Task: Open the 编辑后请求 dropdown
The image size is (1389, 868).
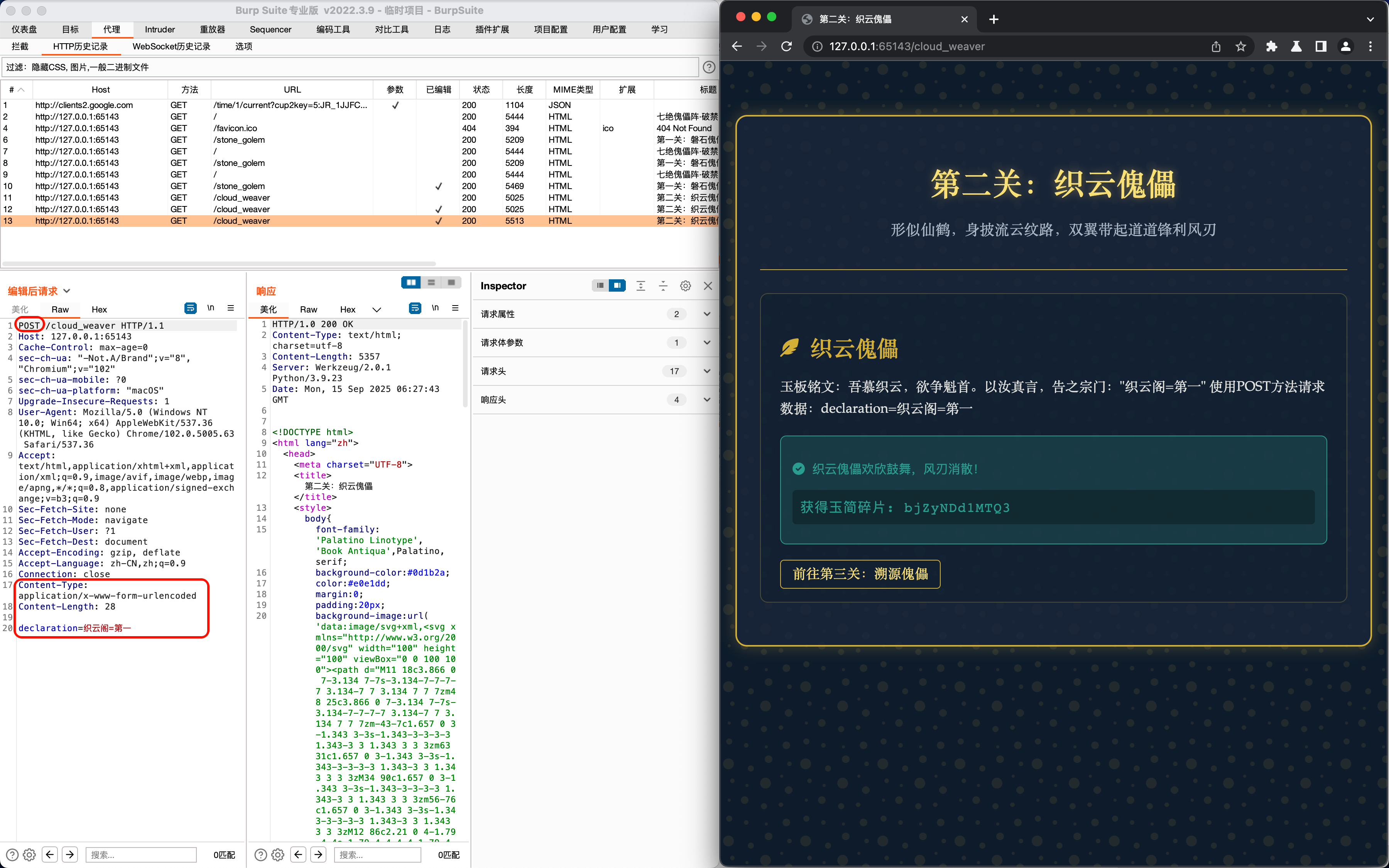Action: click(67, 291)
